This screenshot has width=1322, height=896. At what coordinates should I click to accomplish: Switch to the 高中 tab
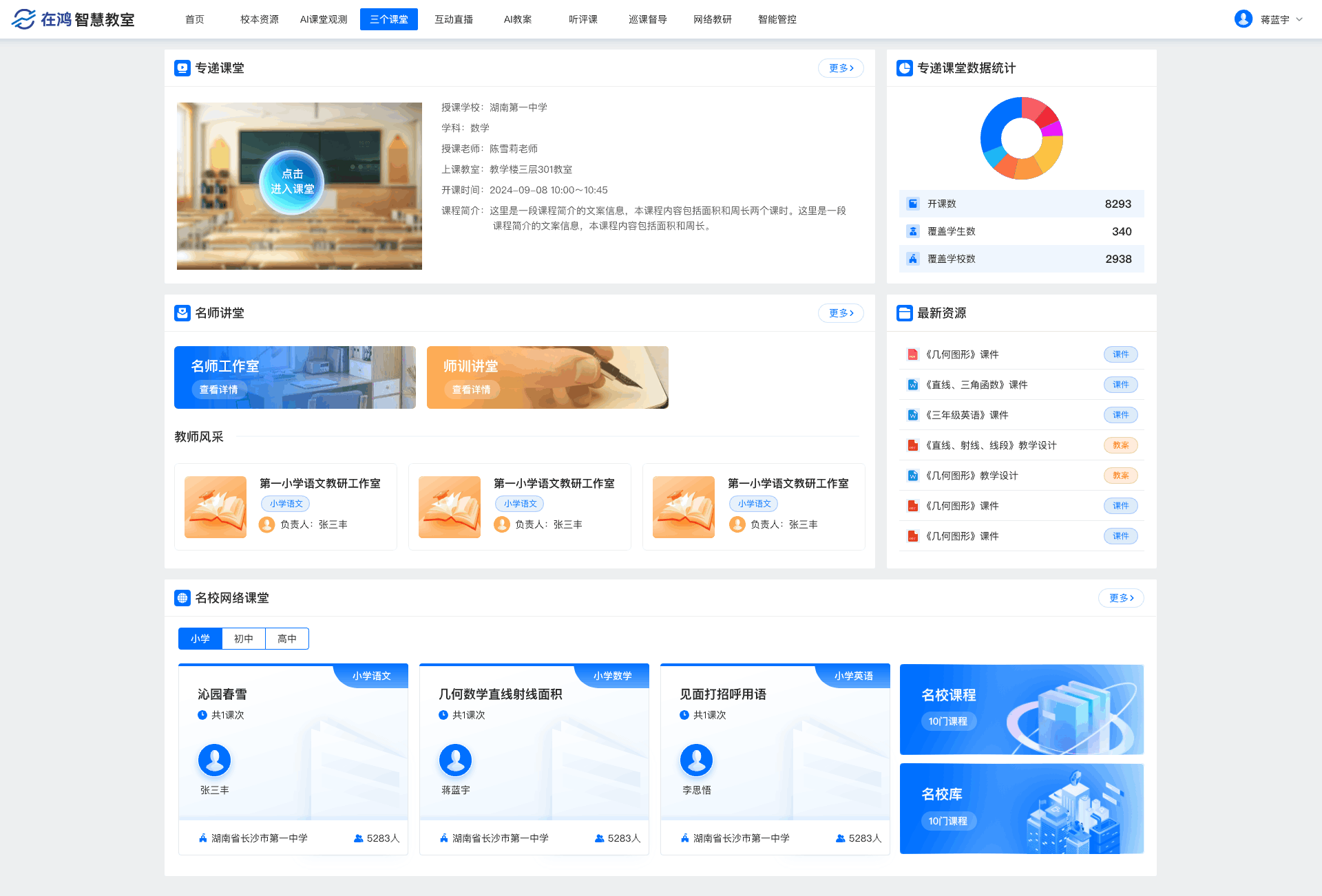[287, 639]
